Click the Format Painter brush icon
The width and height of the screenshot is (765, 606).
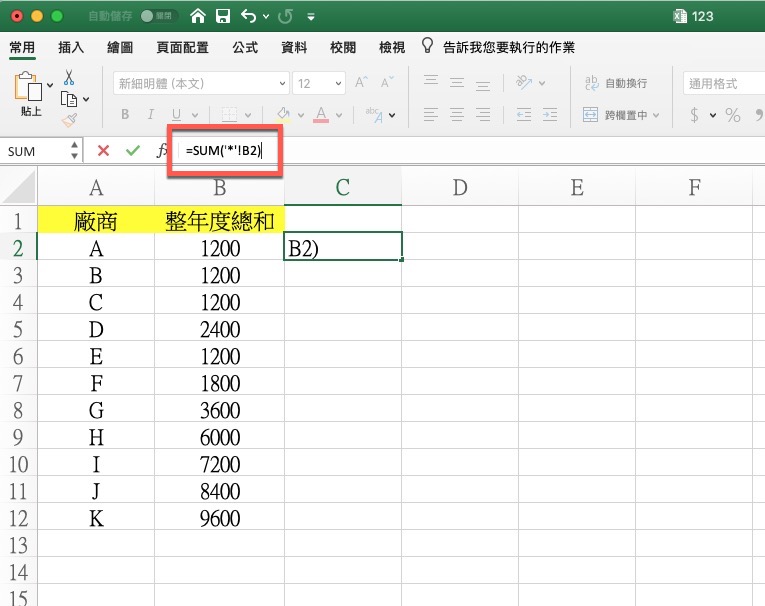point(69,120)
